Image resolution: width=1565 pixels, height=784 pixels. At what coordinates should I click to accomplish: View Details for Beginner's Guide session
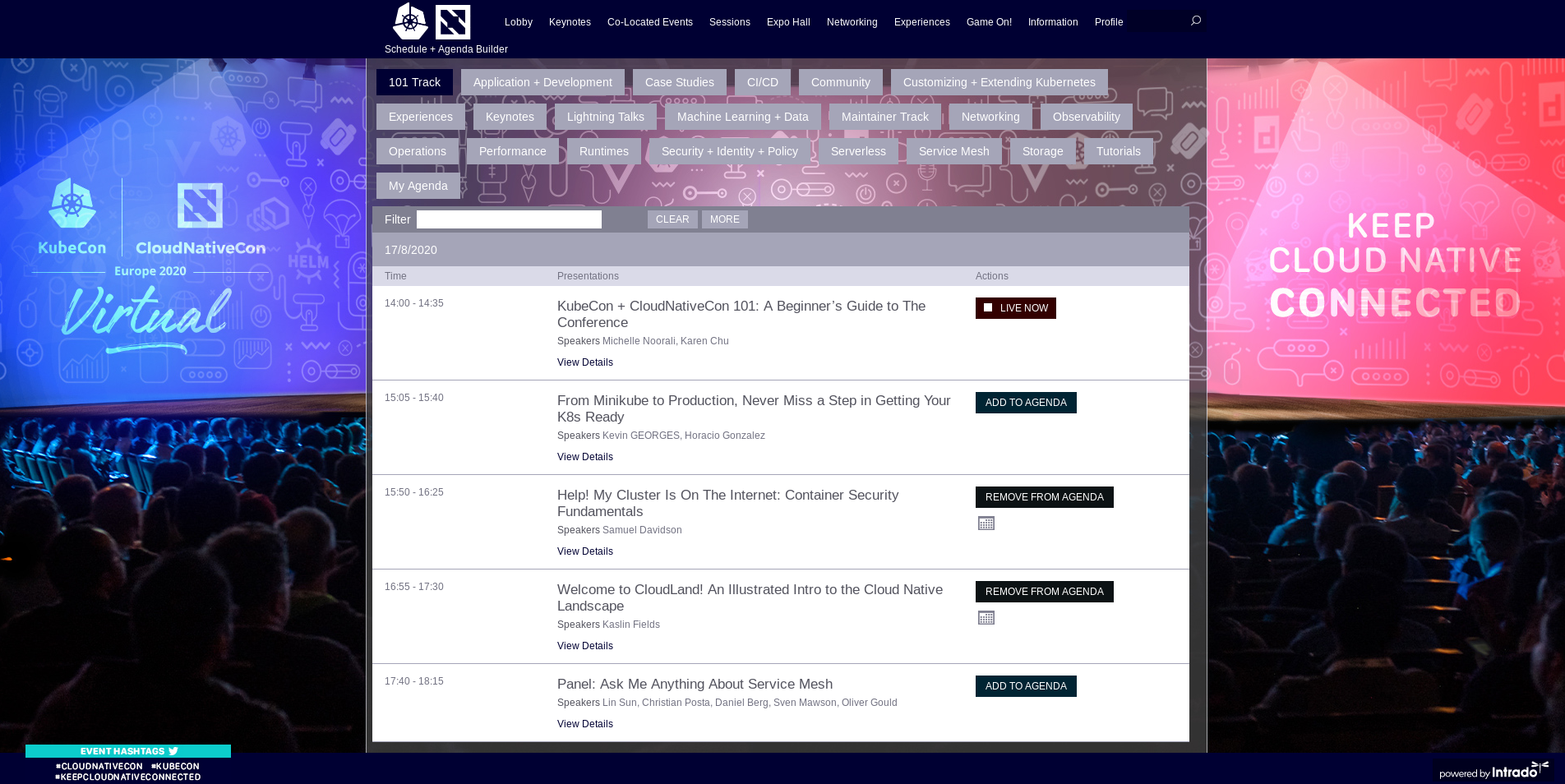(585, 362)
